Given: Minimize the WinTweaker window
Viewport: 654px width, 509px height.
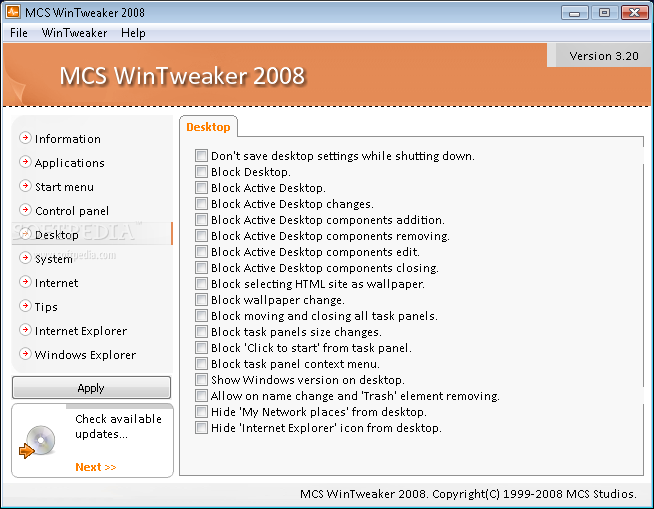Looking at the screenshot, I should 574,13.
